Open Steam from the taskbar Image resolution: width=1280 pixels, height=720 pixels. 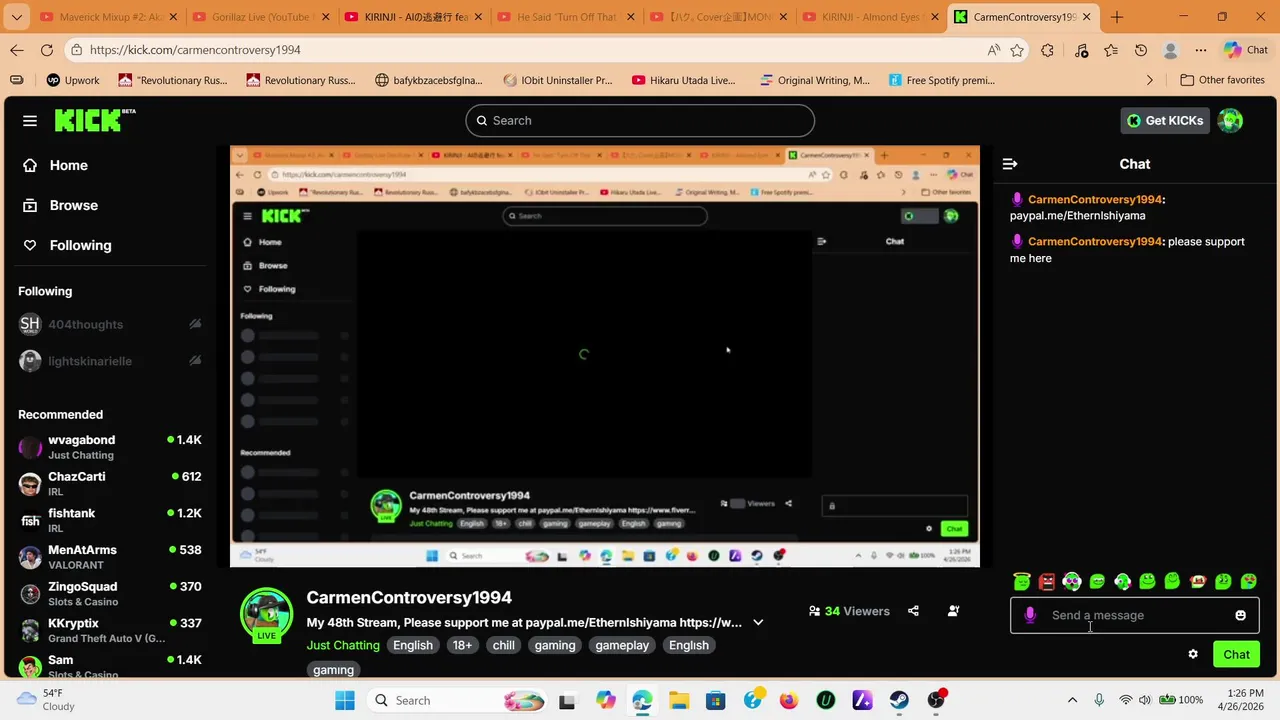click(x=899, y=700)
